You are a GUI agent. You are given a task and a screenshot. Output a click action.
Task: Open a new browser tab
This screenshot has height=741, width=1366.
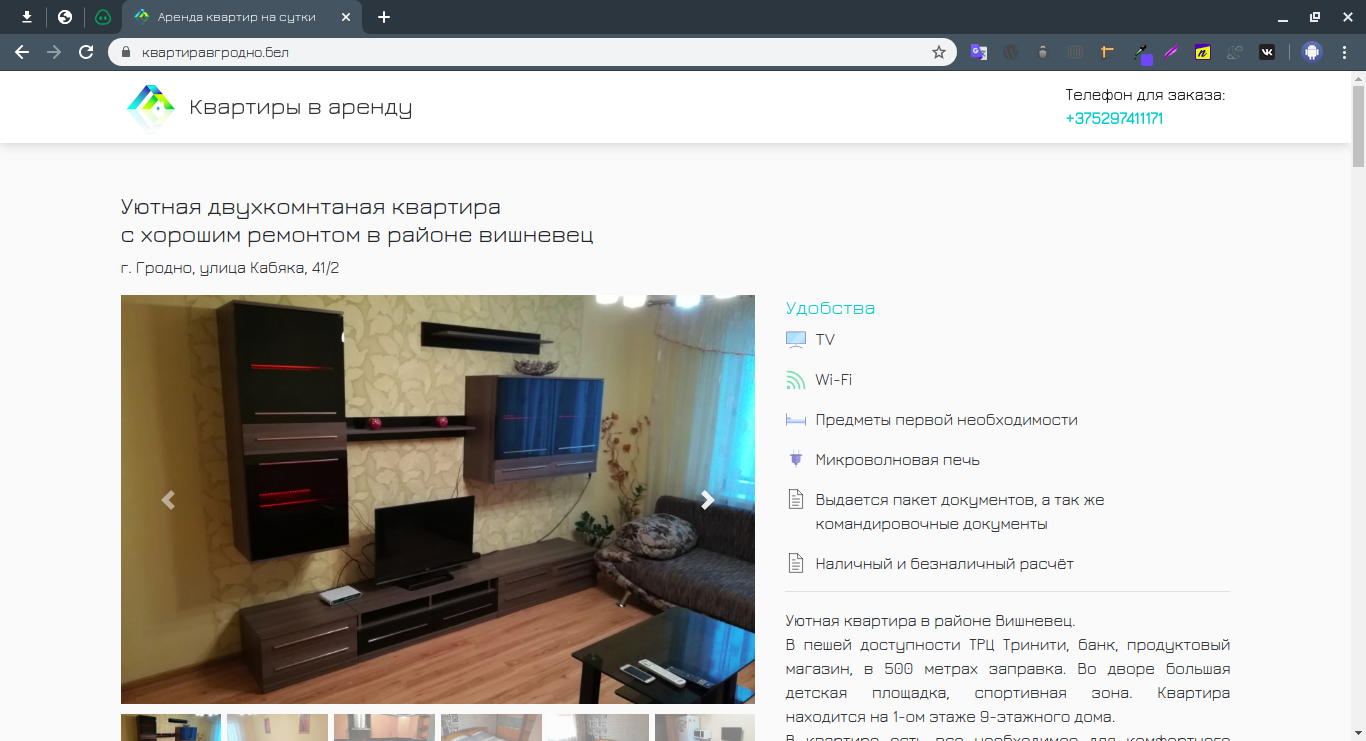(384, 17)
